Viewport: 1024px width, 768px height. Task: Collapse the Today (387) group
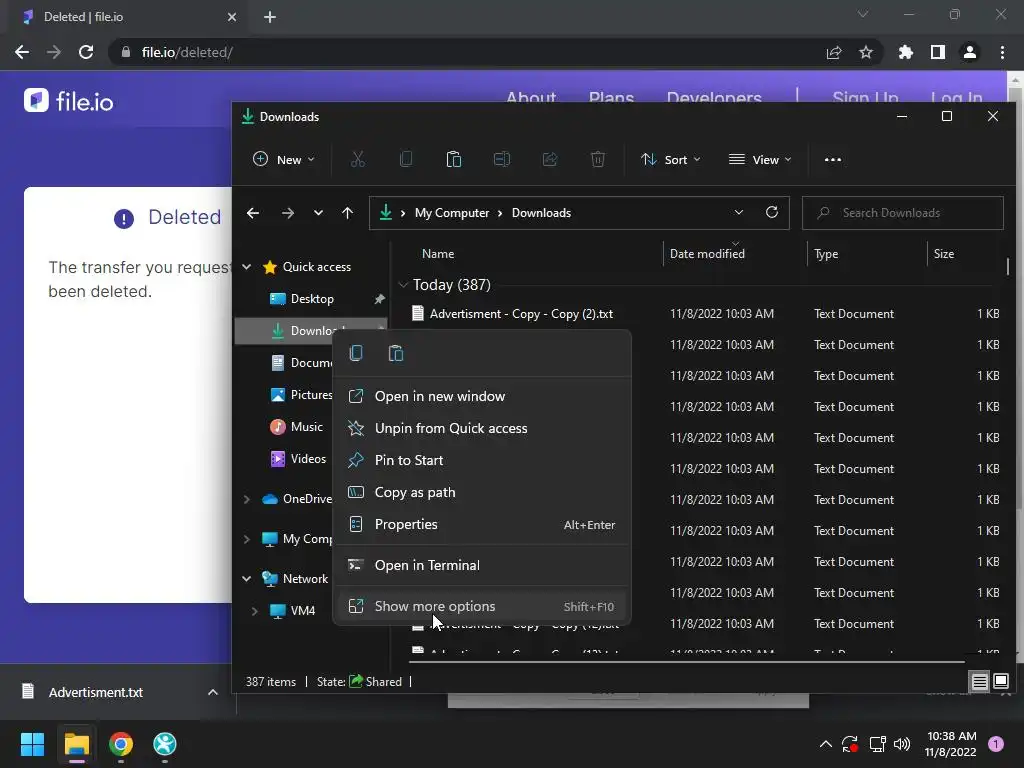(x=403, y=285)
